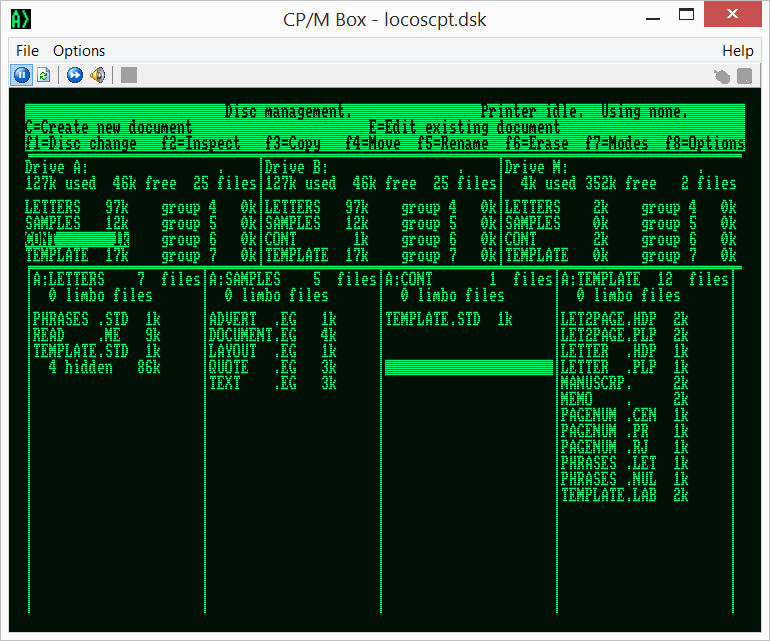The width and height of the screenshot is (770, 641).
Task: Click the DOCUMENT.EG file
Action: click(273, 335)
